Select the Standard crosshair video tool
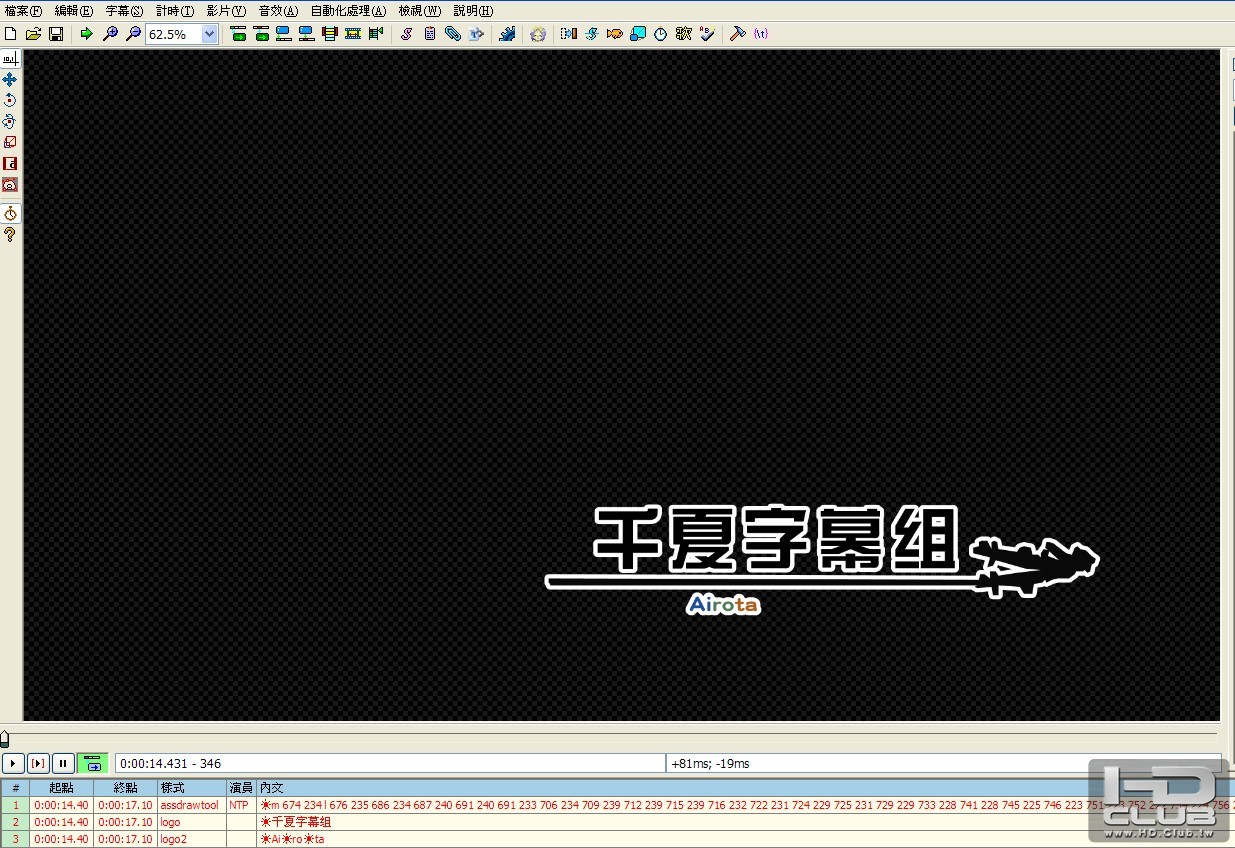This screenshot has height=848, width=1235. click(x=10, y=59)
